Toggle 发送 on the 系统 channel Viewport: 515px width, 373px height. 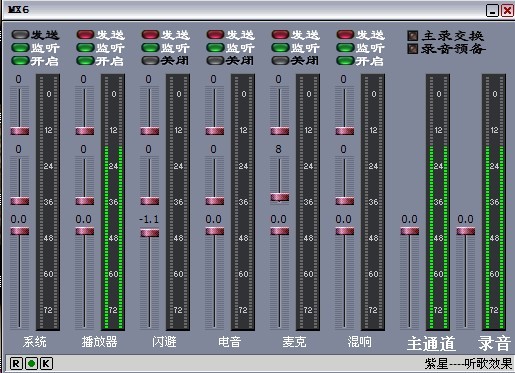pyautogui.click(x=20, y=34)
